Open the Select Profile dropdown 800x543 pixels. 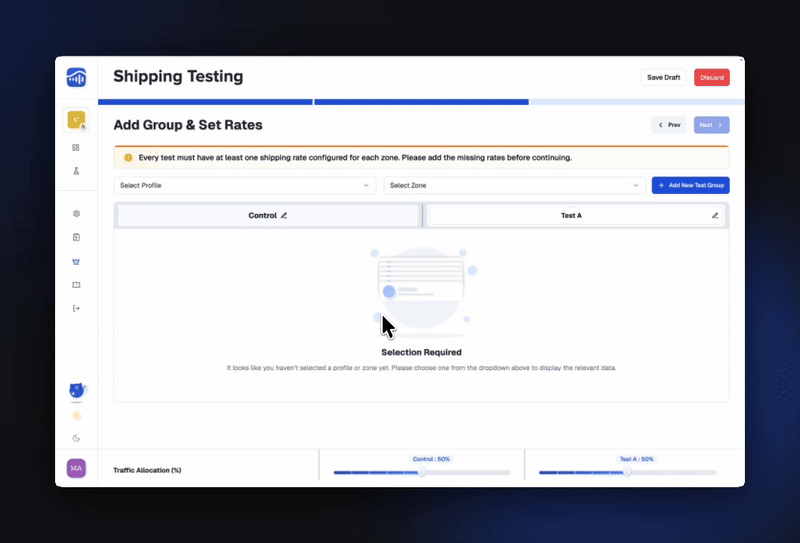245,185
